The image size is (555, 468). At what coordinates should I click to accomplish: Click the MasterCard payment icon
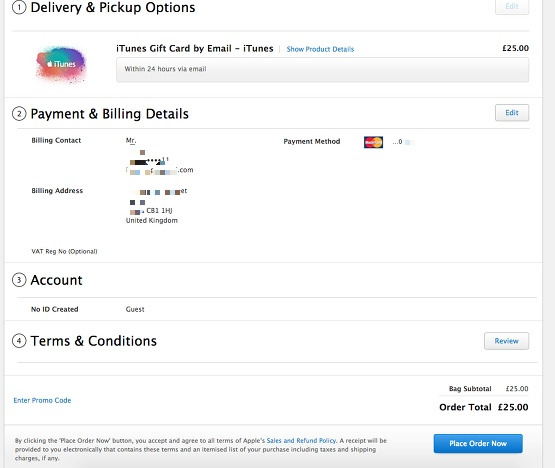(373, 142)
